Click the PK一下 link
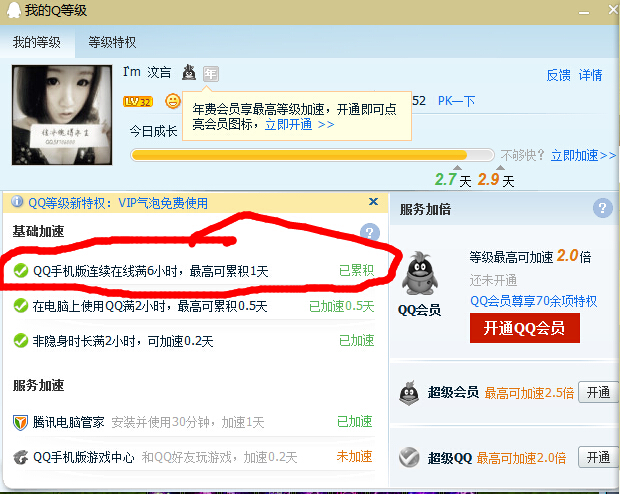This screenshot has width=620, height=494. 456,101
